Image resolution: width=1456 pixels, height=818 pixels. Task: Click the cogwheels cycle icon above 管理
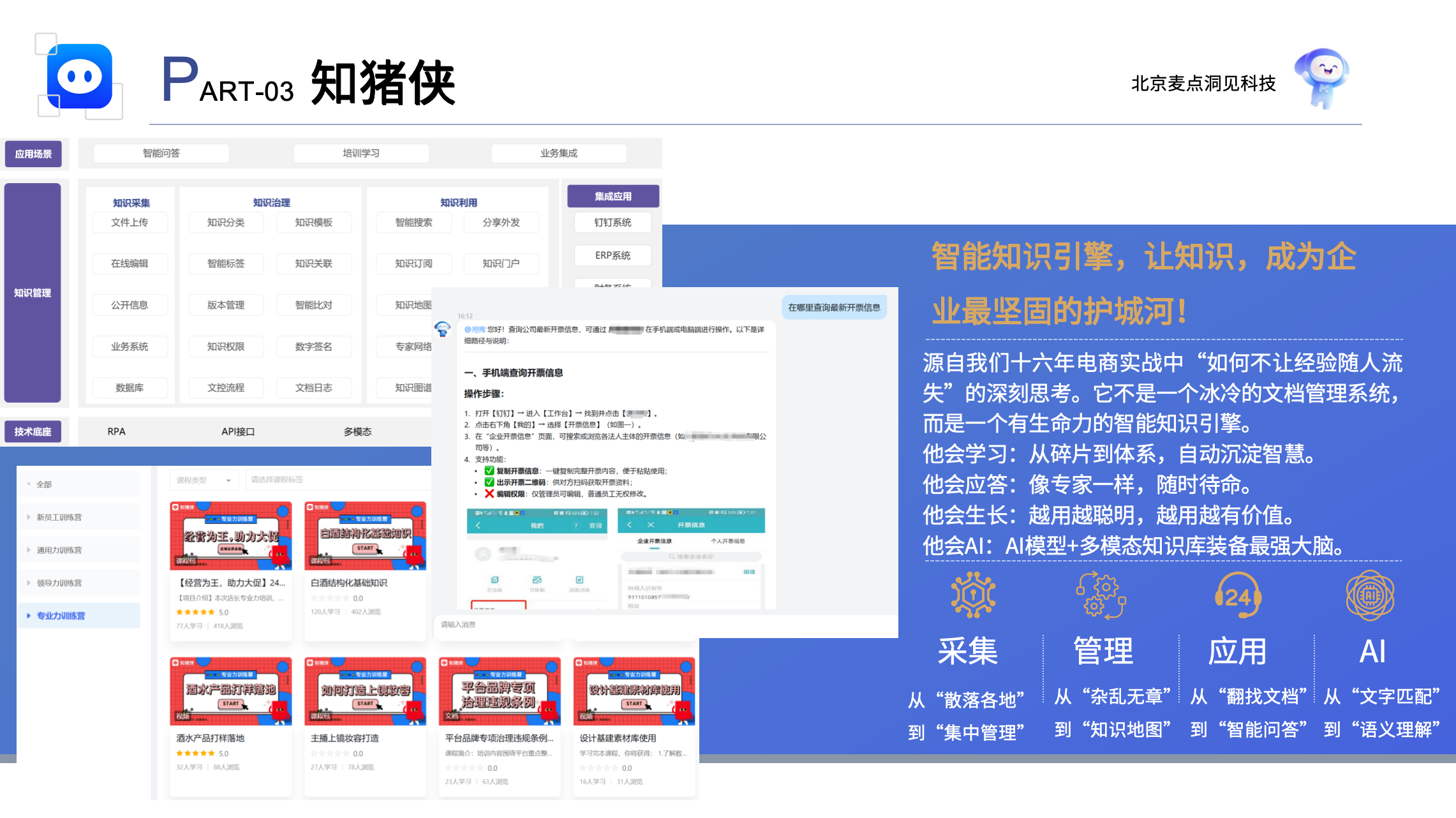tap(1101, 595)
